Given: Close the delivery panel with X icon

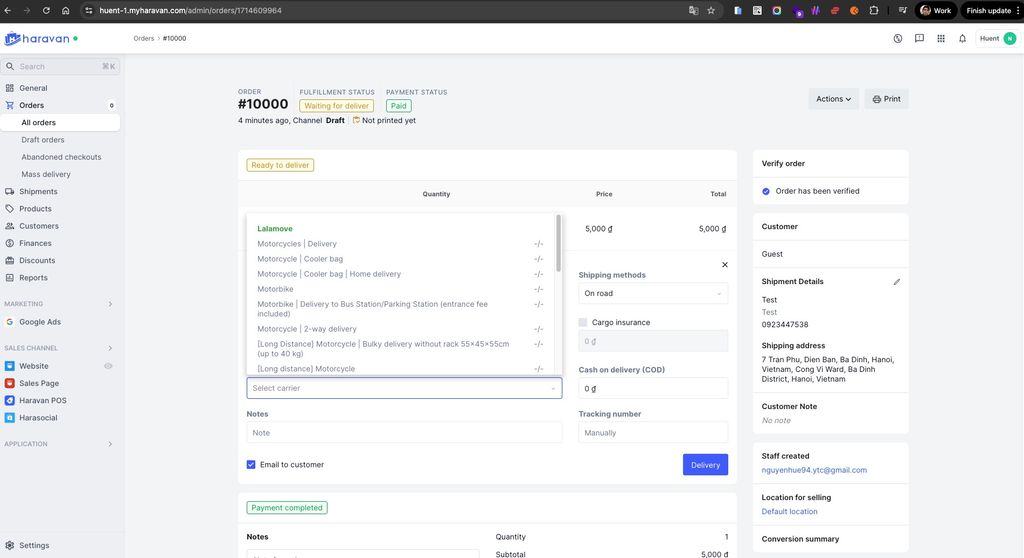Looking at the screenshot, I should click(725, 265).
